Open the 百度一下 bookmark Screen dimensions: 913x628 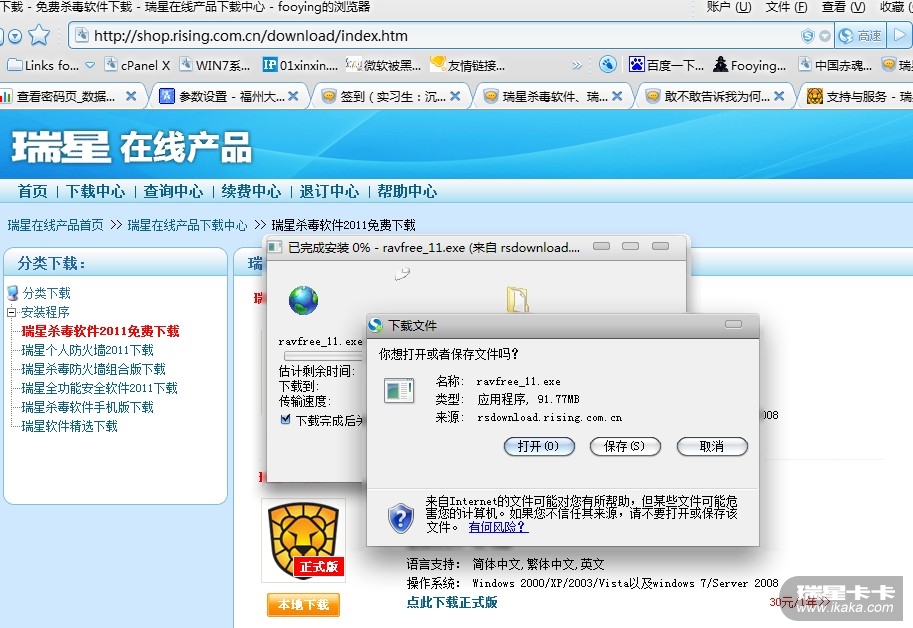coord(667,65)
